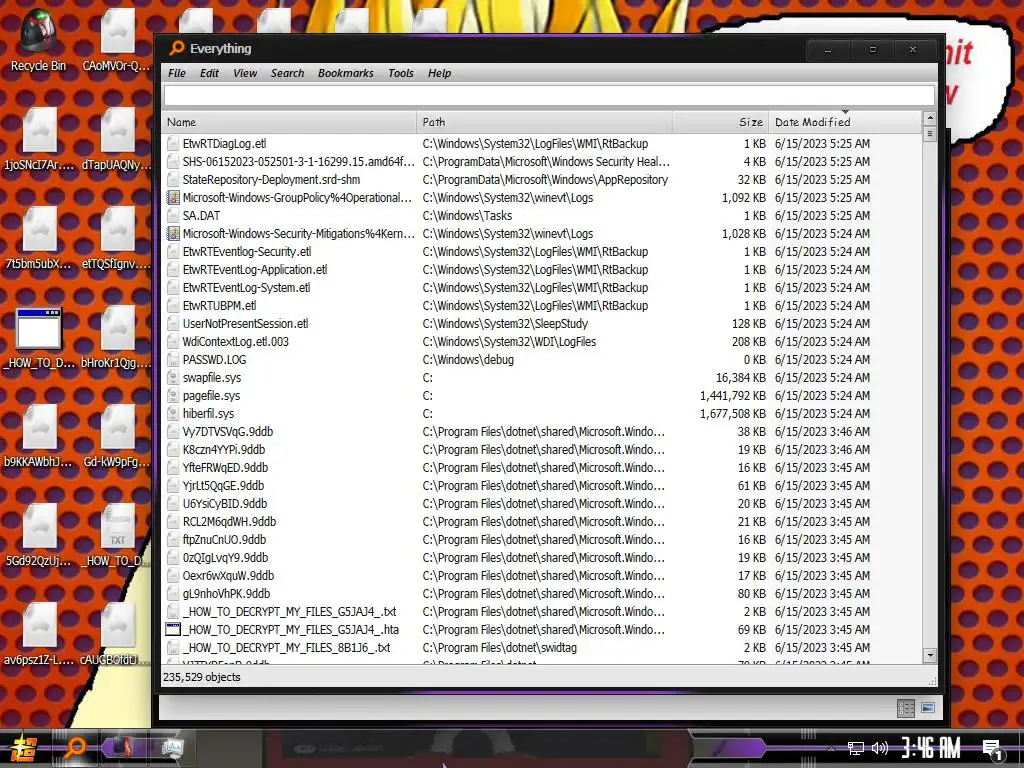Viewport: 1024px width, 768px height.
Task: Click path C:\Windows\debug
Action: click(x=468, y=360)
